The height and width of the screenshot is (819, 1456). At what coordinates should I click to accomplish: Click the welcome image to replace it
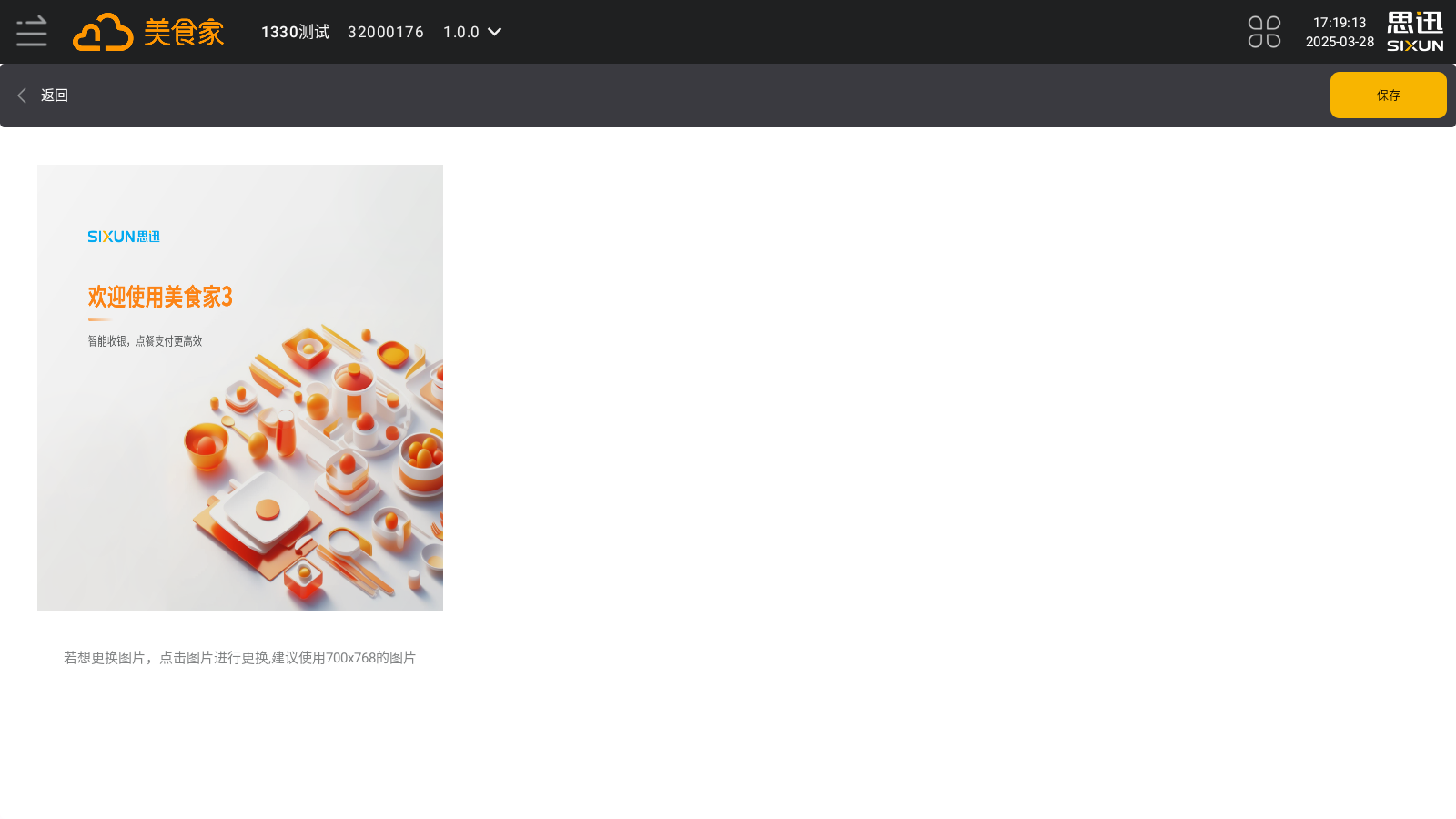[240, 388]
